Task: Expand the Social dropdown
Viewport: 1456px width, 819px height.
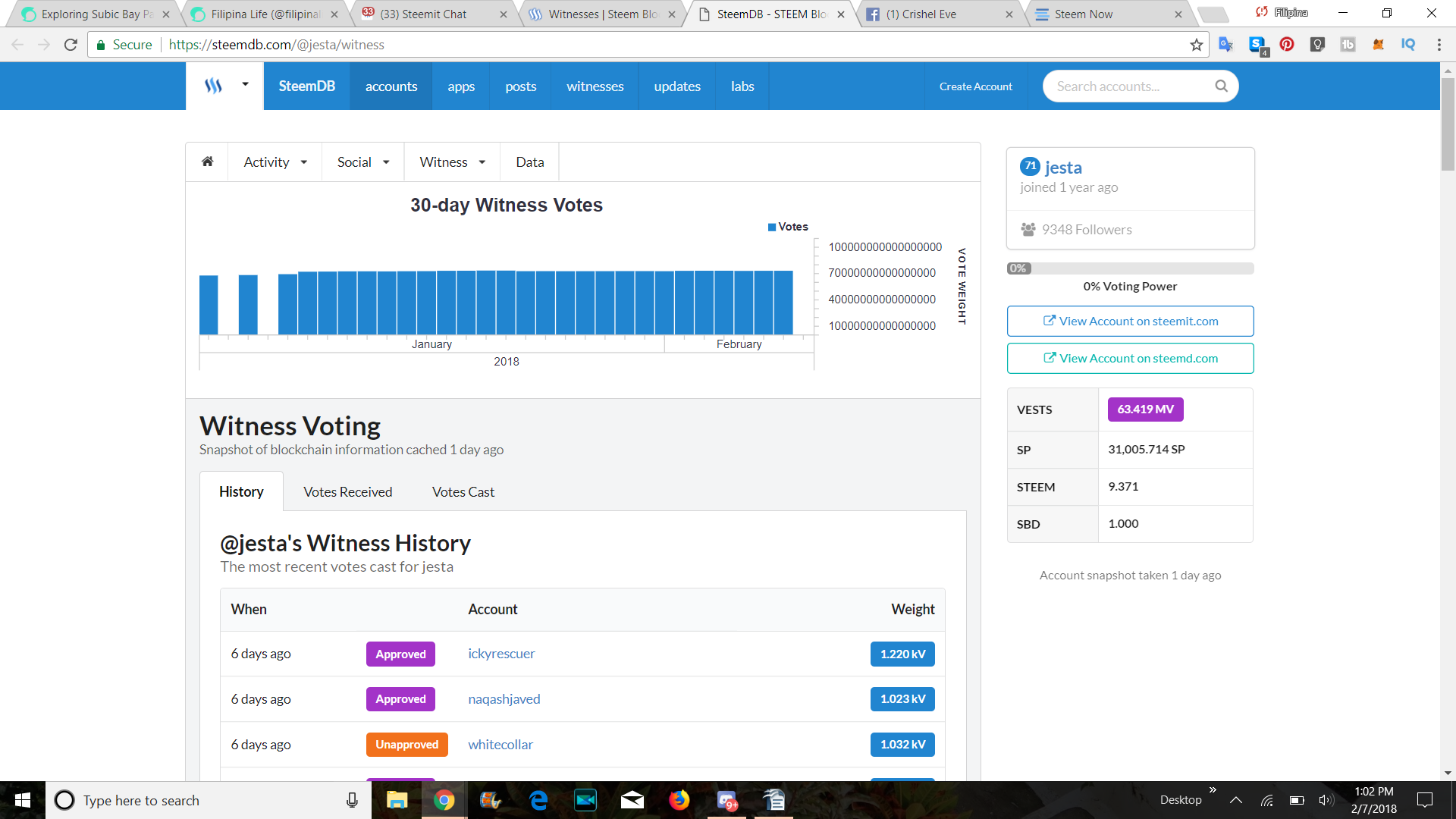Action: click(363, 162)
